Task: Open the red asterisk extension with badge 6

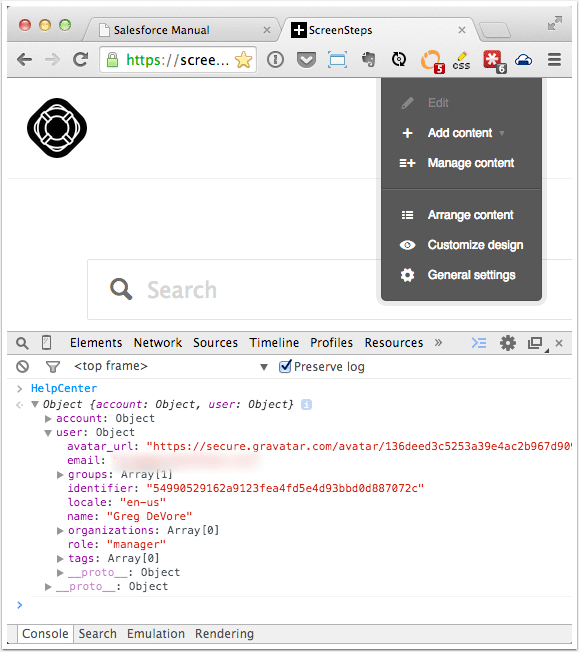Action: click(x=494, y=62)
